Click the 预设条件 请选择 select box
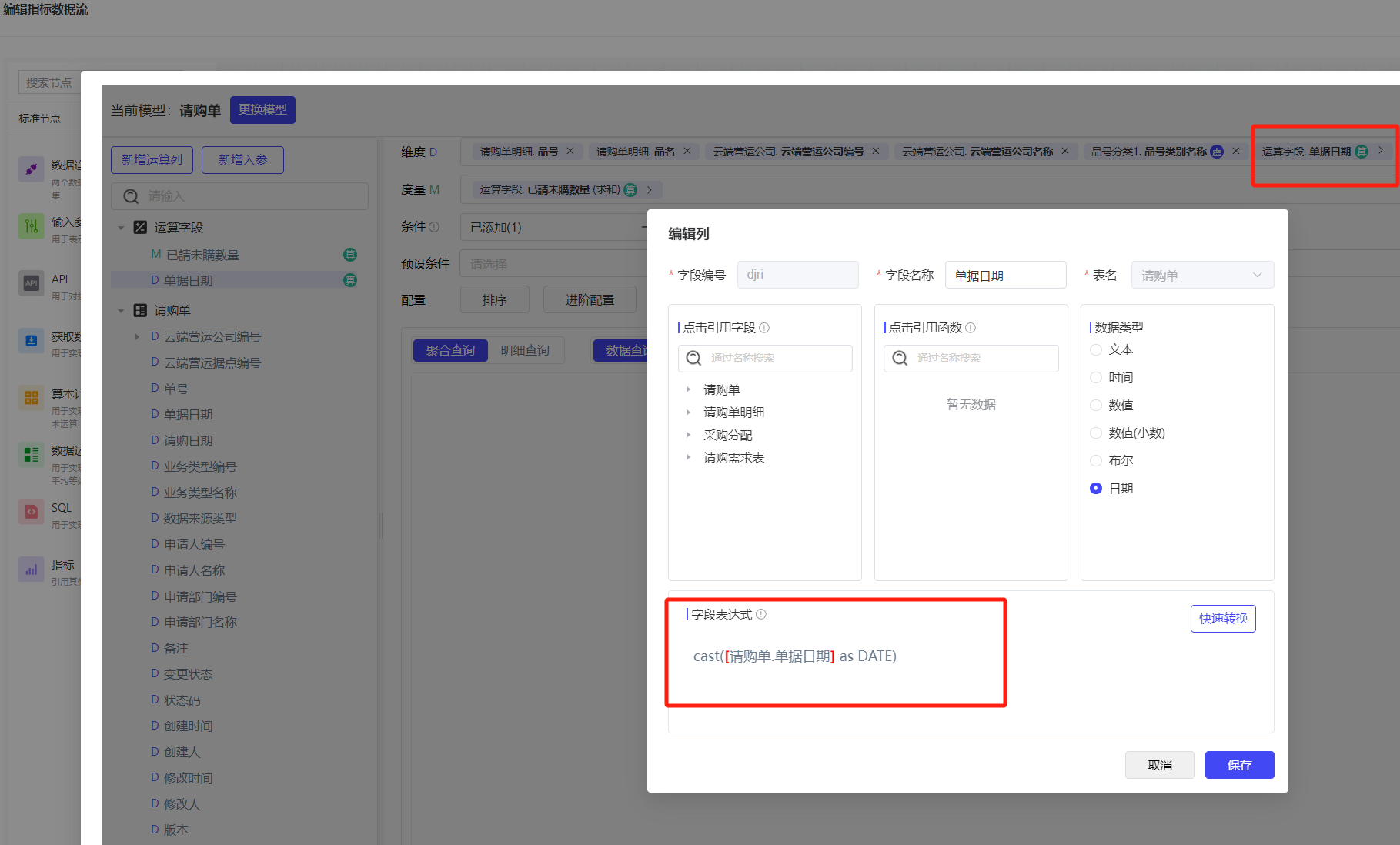Viewport: 1400px width, 845px height. pos(553,264)
